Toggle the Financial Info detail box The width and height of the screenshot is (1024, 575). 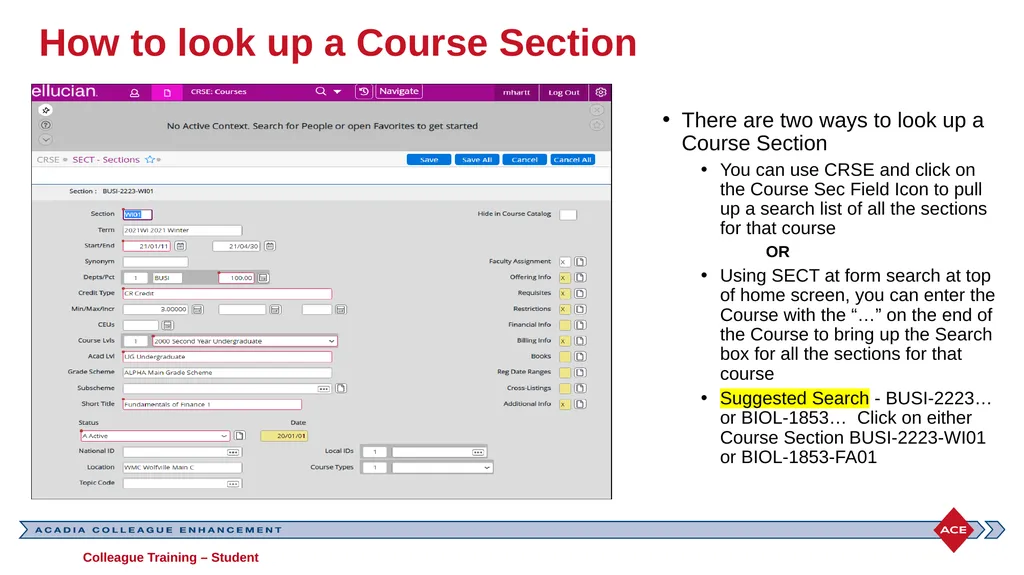coord(564,325)
